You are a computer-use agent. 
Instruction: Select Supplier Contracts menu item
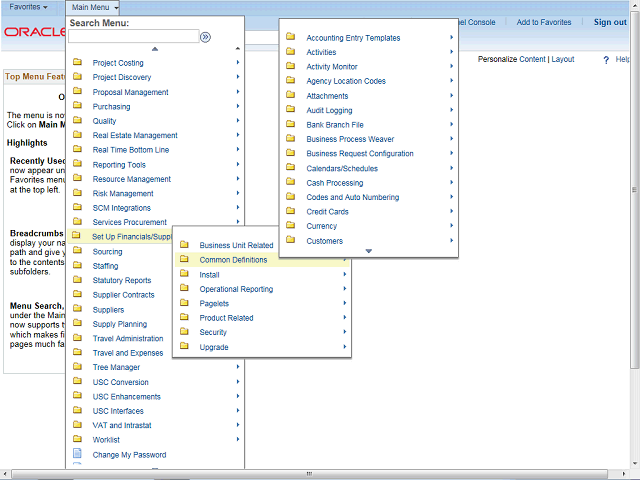click(123, 295)
